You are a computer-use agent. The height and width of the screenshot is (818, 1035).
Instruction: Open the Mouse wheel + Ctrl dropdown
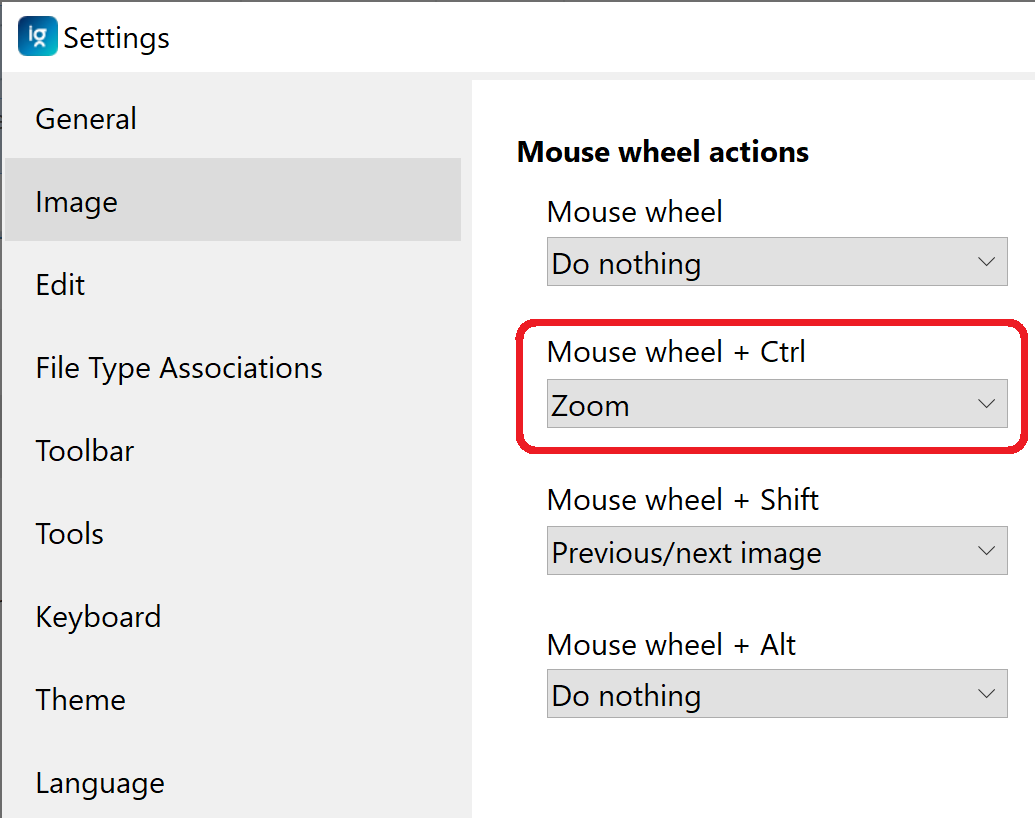click(776, 404)
